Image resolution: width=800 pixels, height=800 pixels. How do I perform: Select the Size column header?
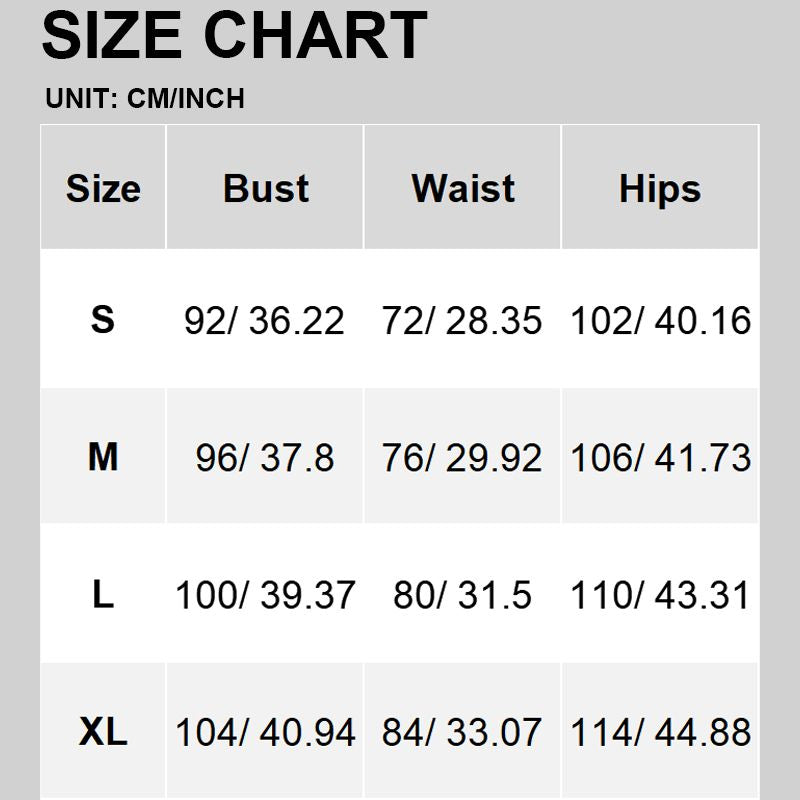click(103, 188)
